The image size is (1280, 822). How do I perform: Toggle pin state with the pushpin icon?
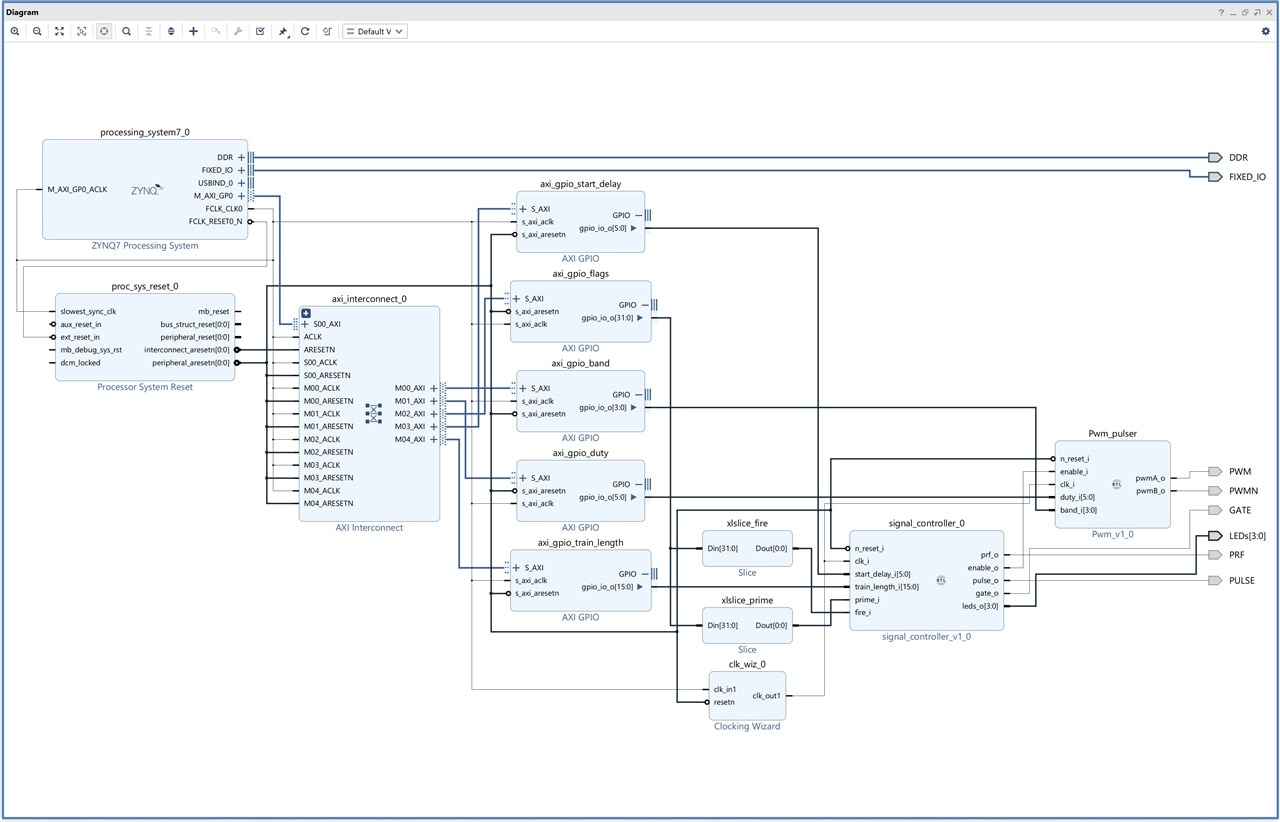pyautogui.click(x=283, y=31)
